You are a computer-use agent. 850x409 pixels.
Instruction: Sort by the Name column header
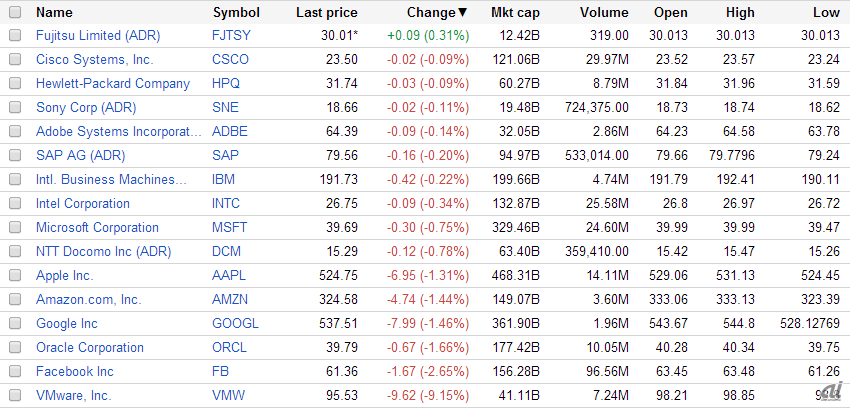coord(54,13)
